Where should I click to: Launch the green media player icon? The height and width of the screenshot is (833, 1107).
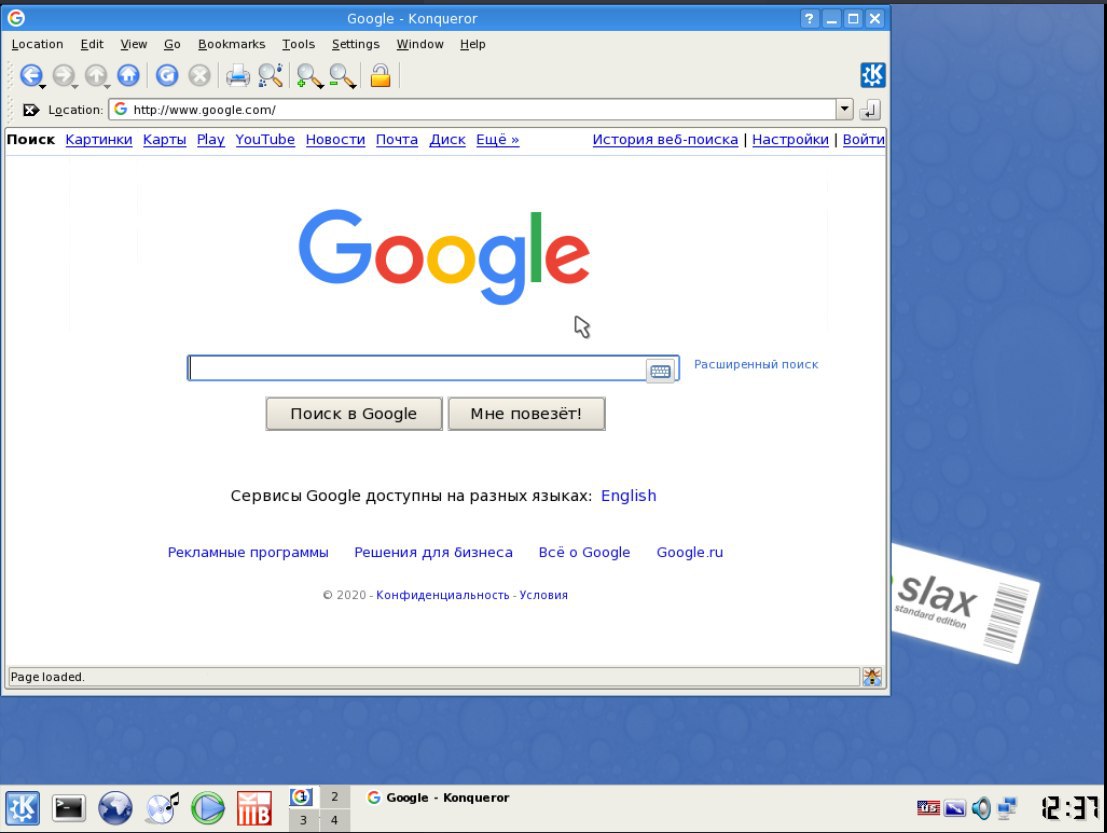coord(208,808)
